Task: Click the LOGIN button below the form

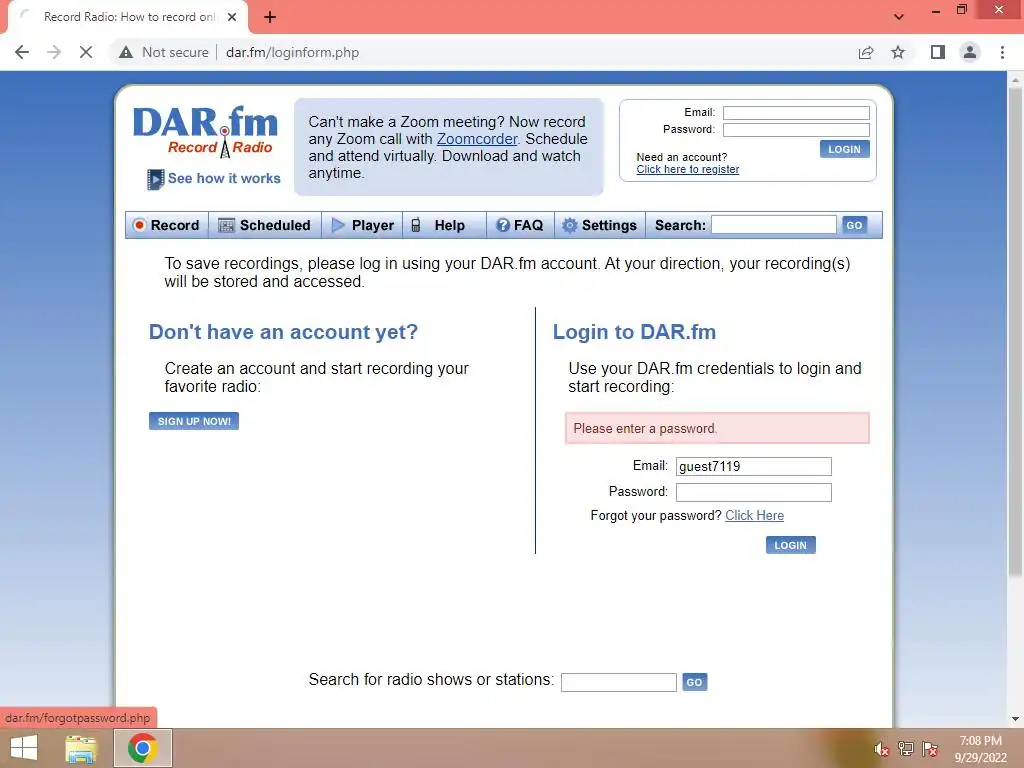Action: pyautogui.click(x=790, y=545)
